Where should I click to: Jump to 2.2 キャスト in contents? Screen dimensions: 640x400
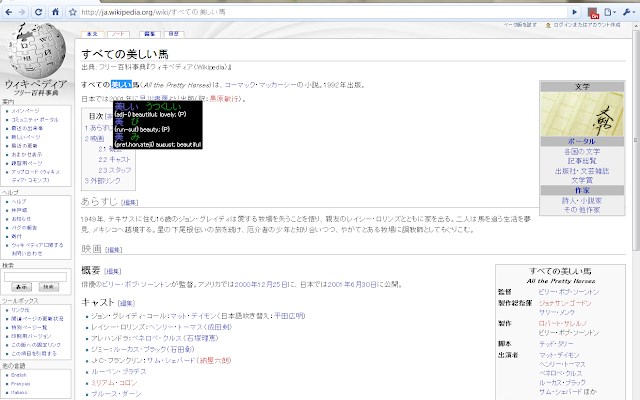(114, 160)
